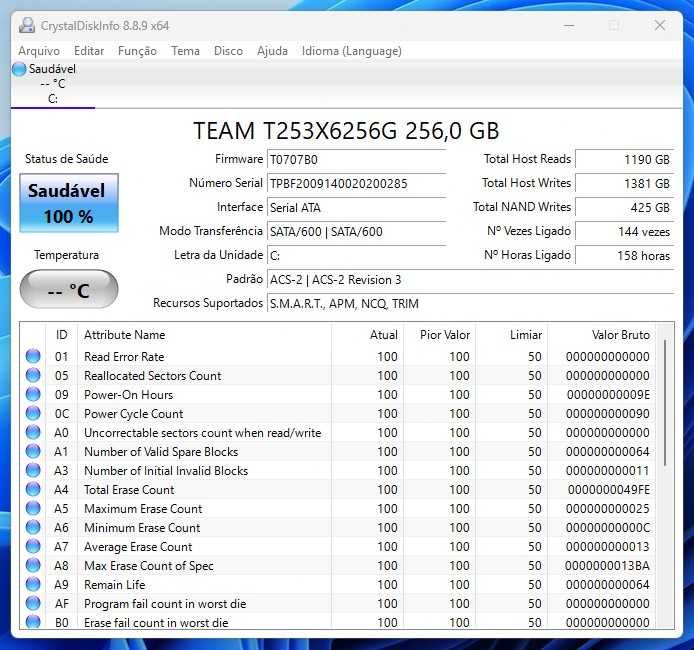694x650 pixels.
Task: Click the status icon for Average Erase Count
Action: tap(33, 546)
